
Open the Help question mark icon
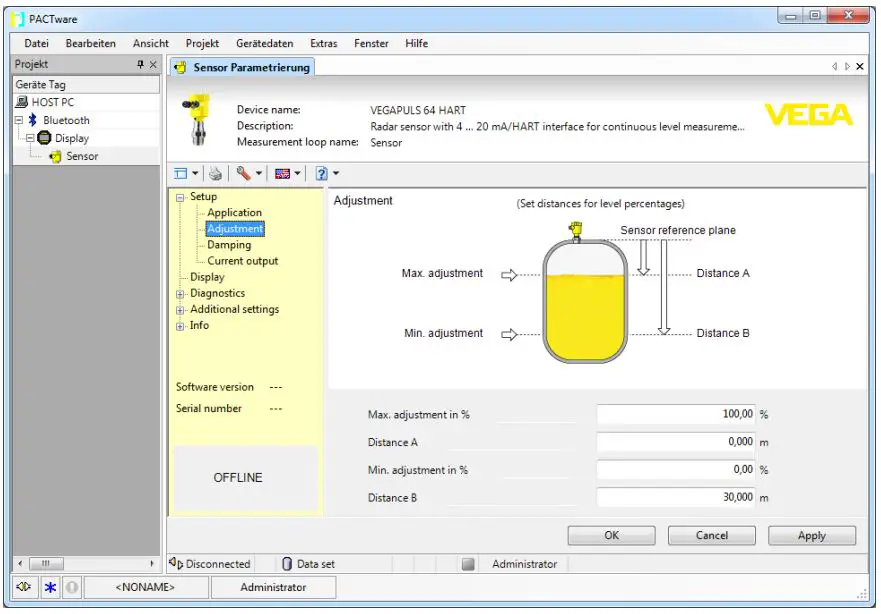320,172
